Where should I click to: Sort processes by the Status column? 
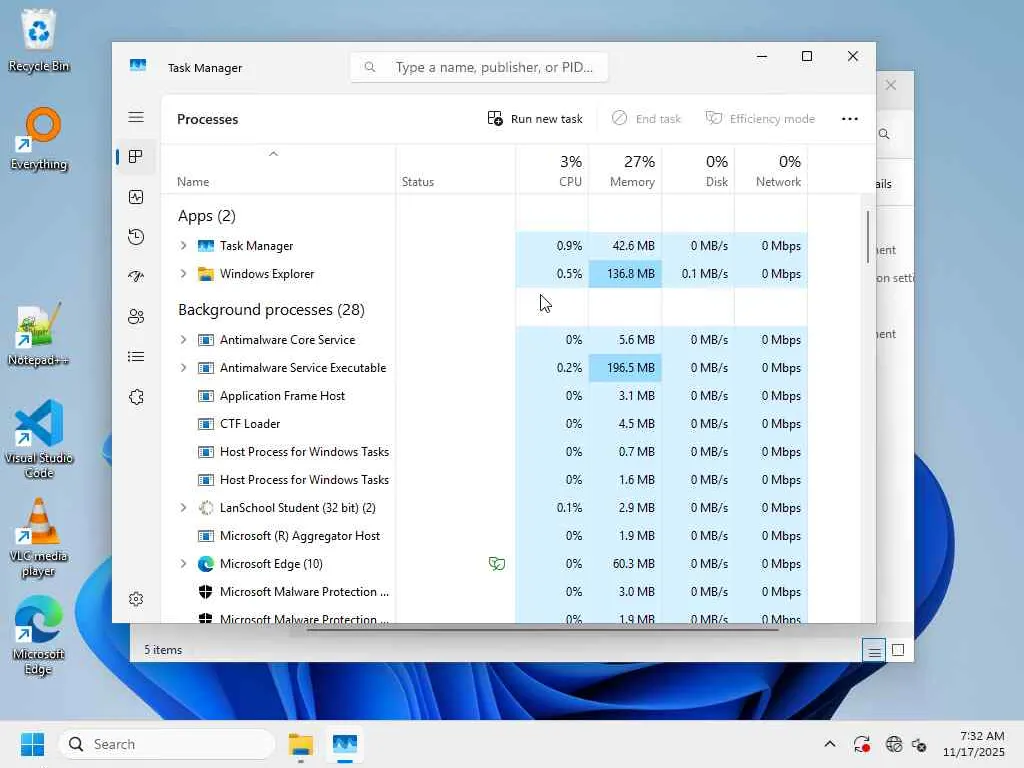pos(455,170)
